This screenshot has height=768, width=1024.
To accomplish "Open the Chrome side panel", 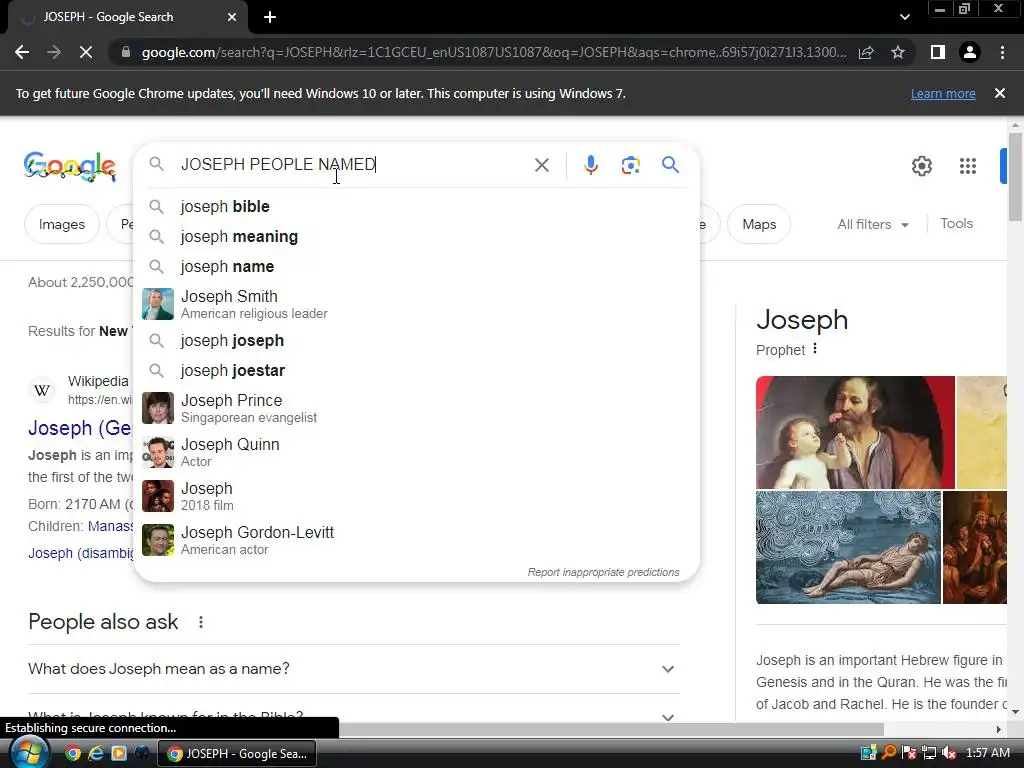I will click(x=938, y=52).
